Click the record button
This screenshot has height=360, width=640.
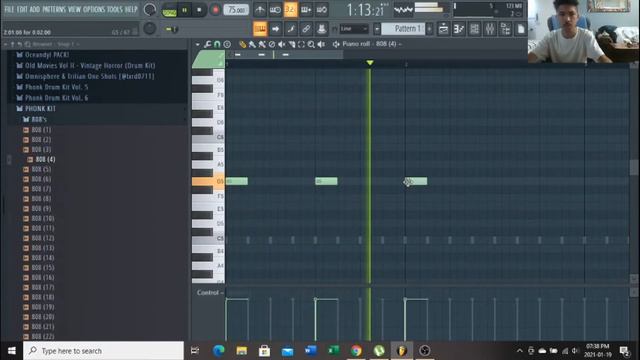(215, 10)
